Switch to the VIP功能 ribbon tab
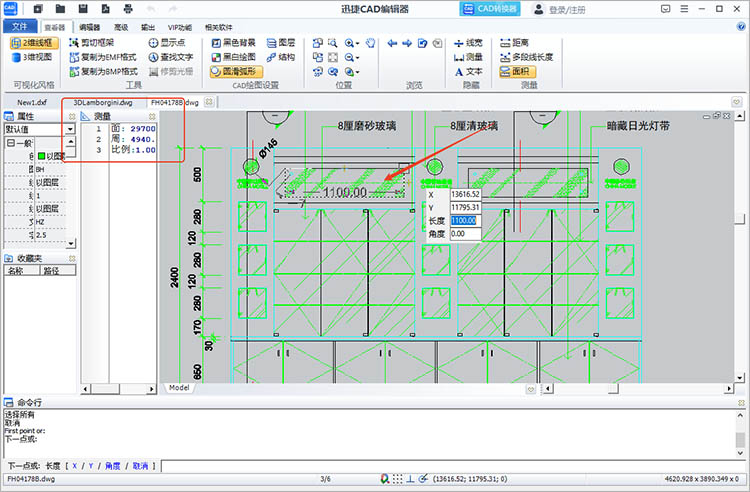Image resolution: width=750 pixels, height=492 pixels. point(180,27)
